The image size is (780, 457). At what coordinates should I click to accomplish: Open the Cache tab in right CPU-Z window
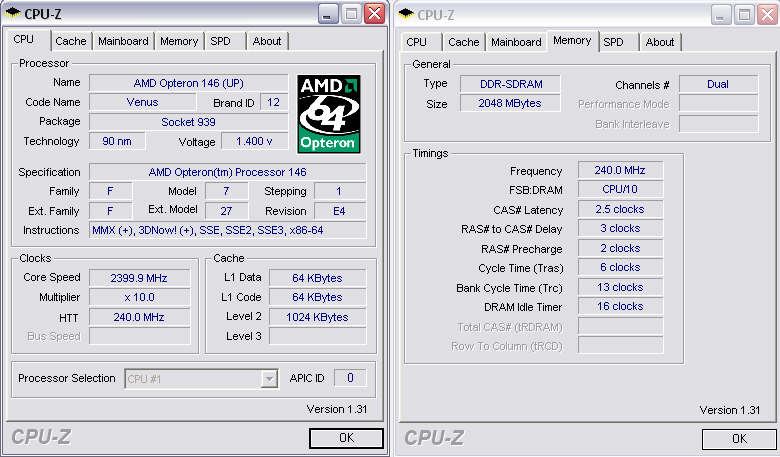click(464, 42)
